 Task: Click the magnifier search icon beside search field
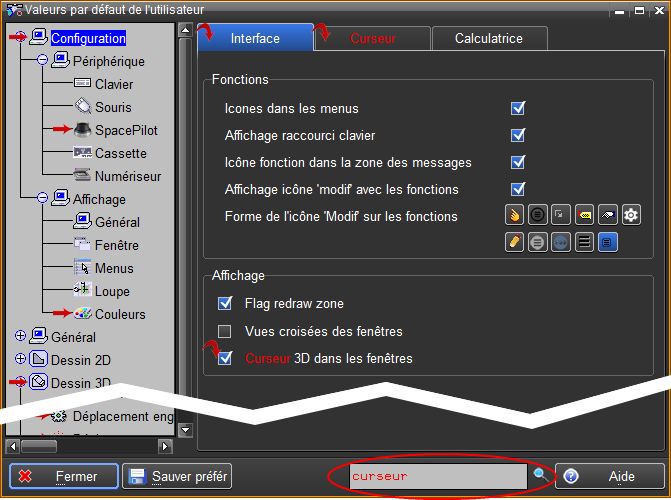point(540,476)
